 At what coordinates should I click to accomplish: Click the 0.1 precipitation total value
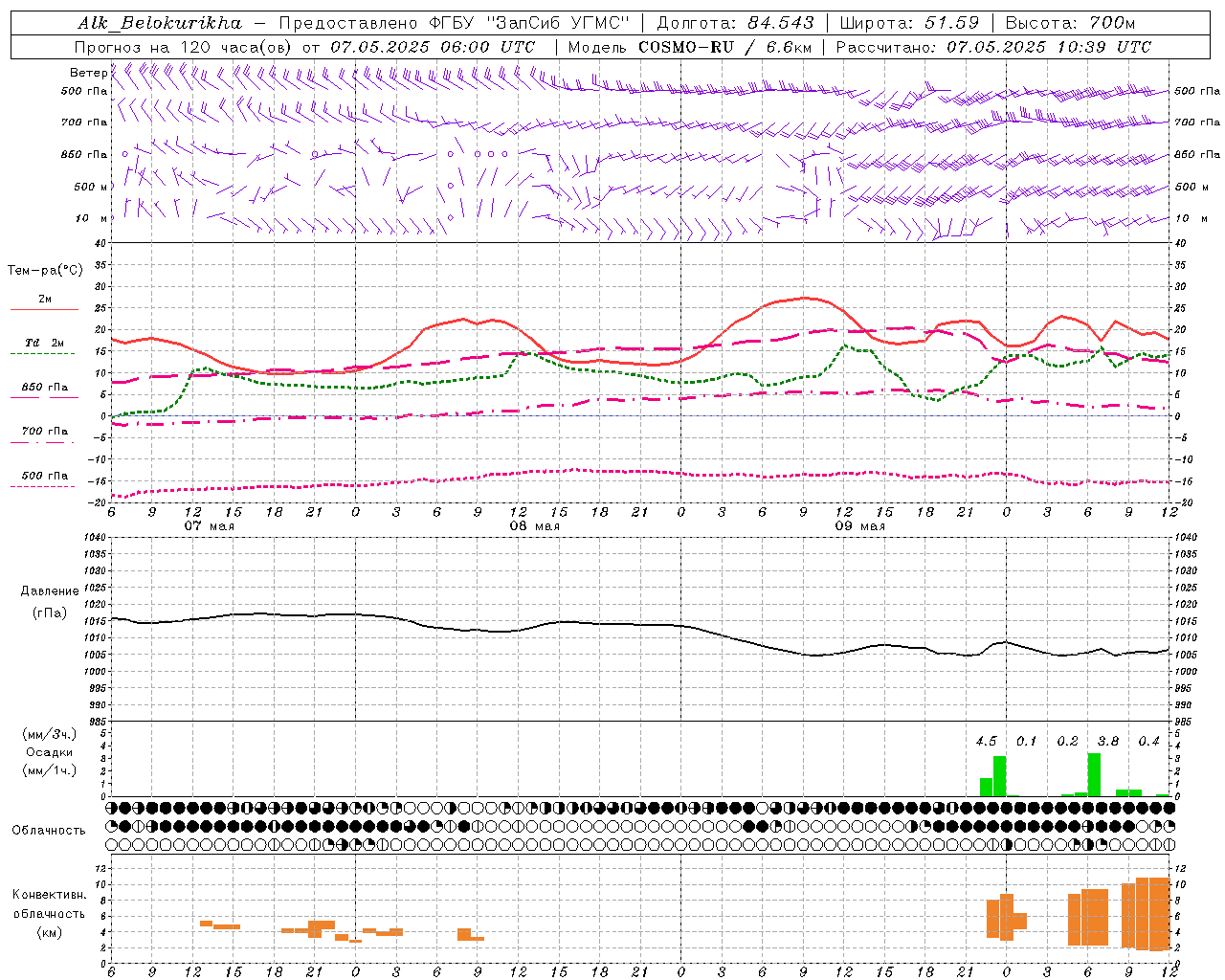1027,741
